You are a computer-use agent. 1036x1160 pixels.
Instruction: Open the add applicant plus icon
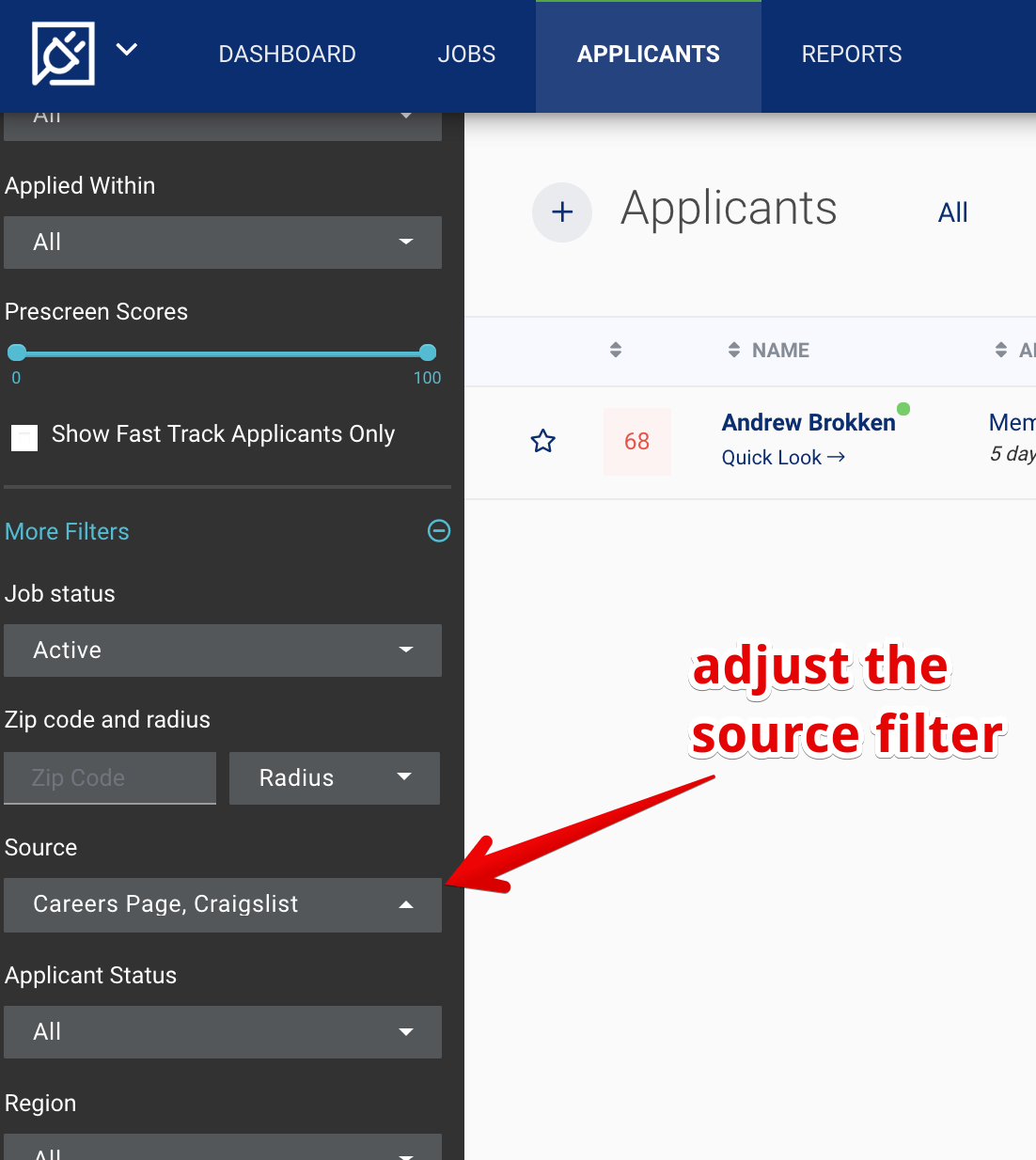click(x=562, y=212)
